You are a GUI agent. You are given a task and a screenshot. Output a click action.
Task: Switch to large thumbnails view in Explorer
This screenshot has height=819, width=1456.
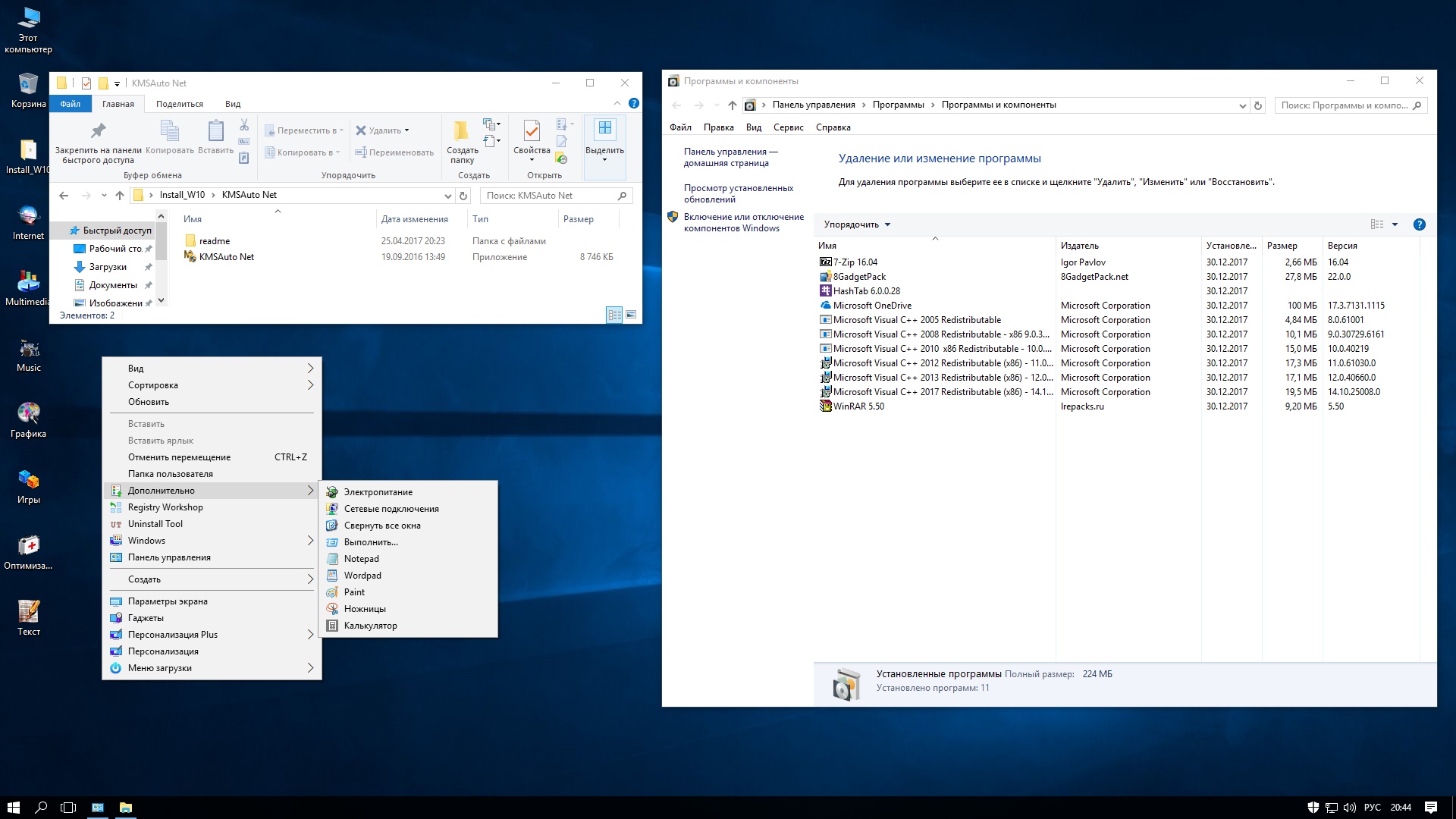coord(631,315)
